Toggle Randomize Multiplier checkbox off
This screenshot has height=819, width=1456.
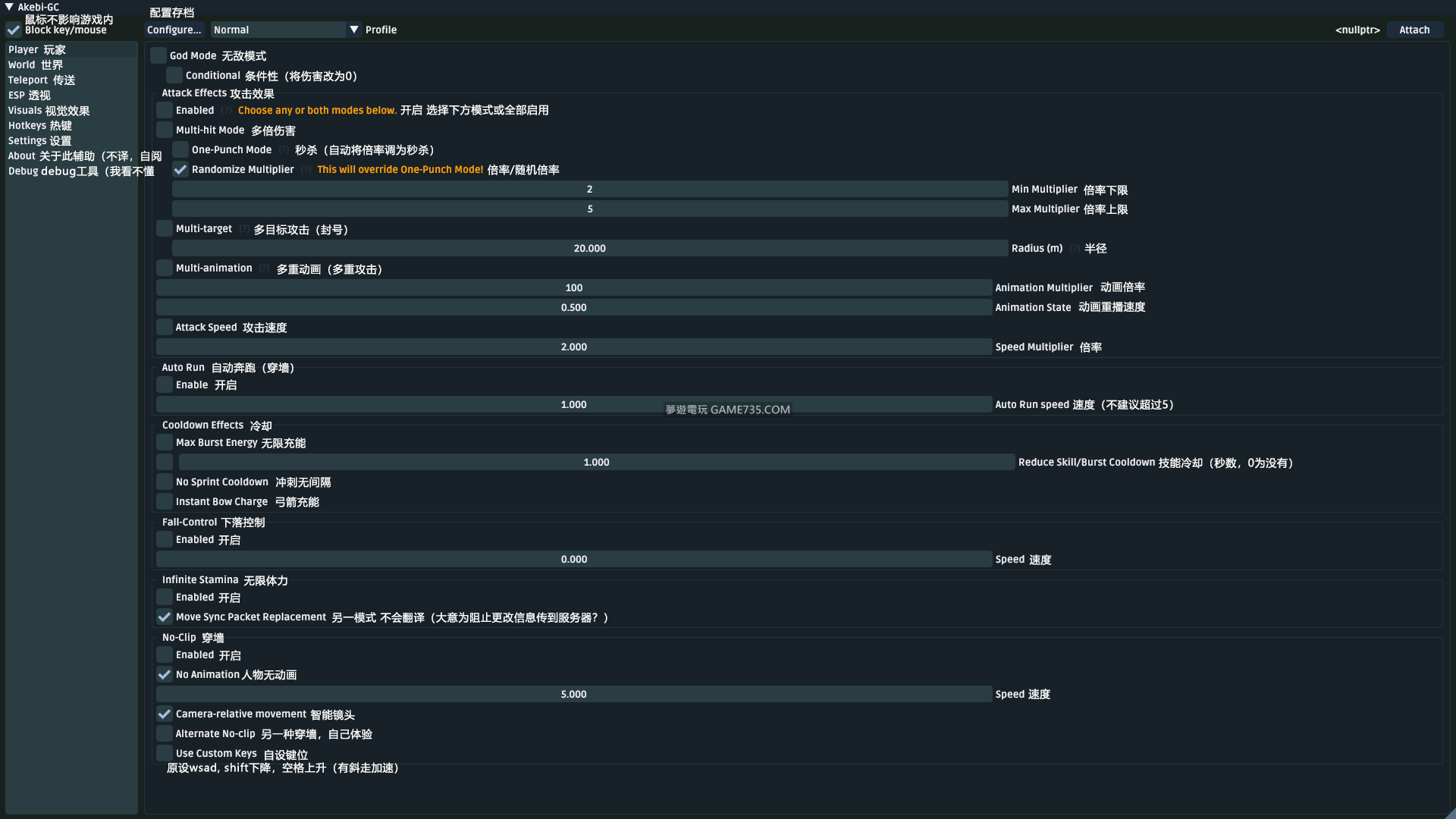[180, 169]
